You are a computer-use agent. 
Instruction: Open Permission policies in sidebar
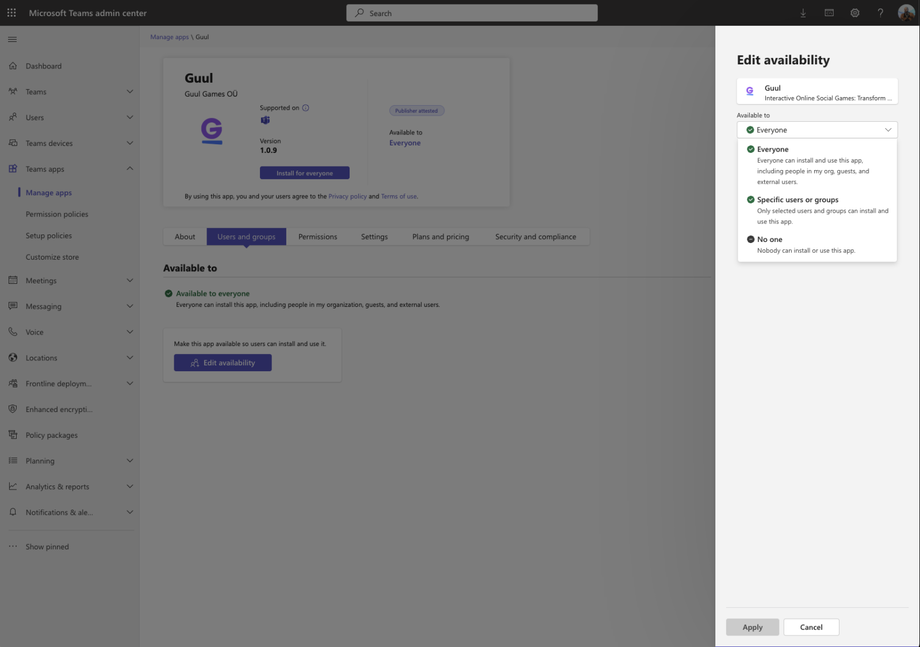(x=57, y=214)
